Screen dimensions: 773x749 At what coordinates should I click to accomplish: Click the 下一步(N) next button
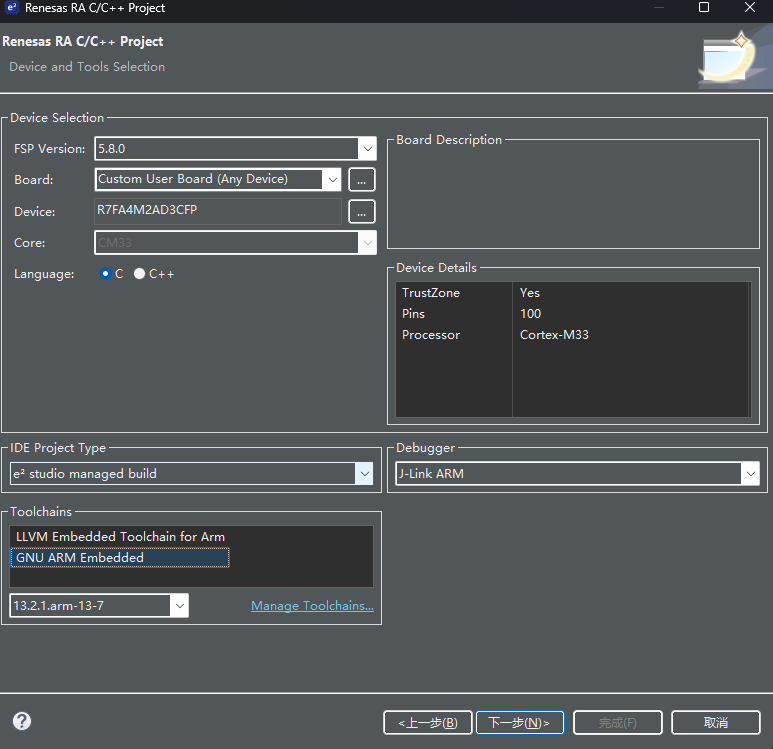pos(520,722)
